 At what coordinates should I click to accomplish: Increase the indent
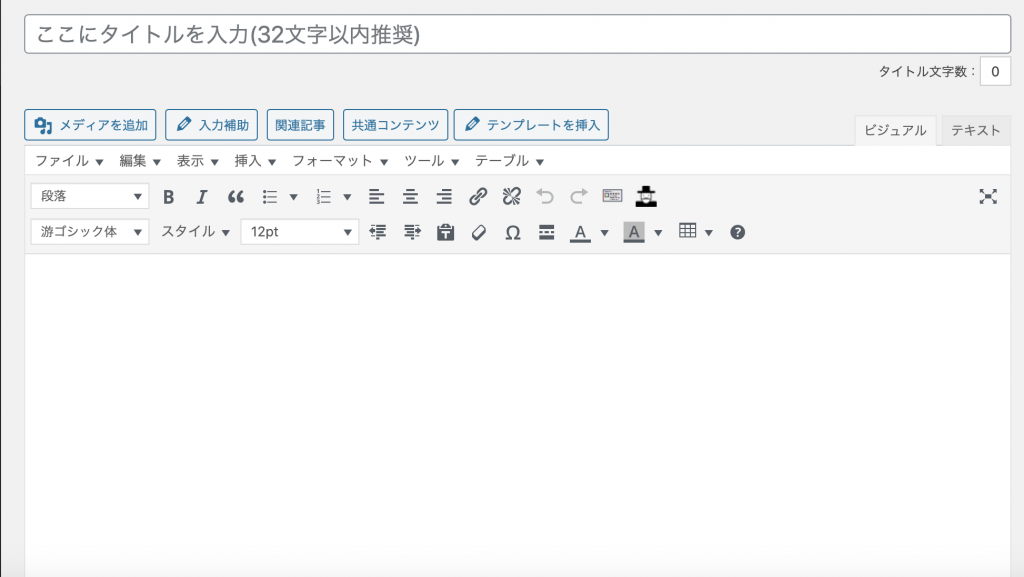click(412, 232)
